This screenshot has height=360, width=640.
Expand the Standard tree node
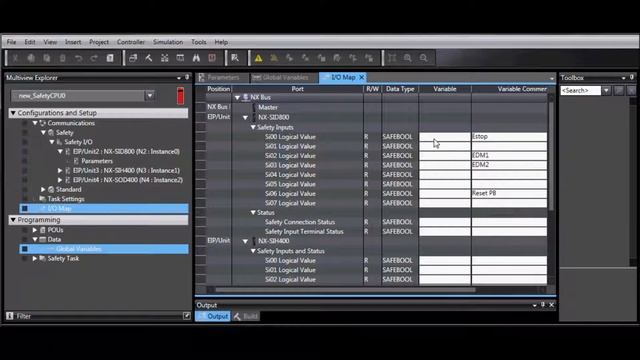pos(43,189)
